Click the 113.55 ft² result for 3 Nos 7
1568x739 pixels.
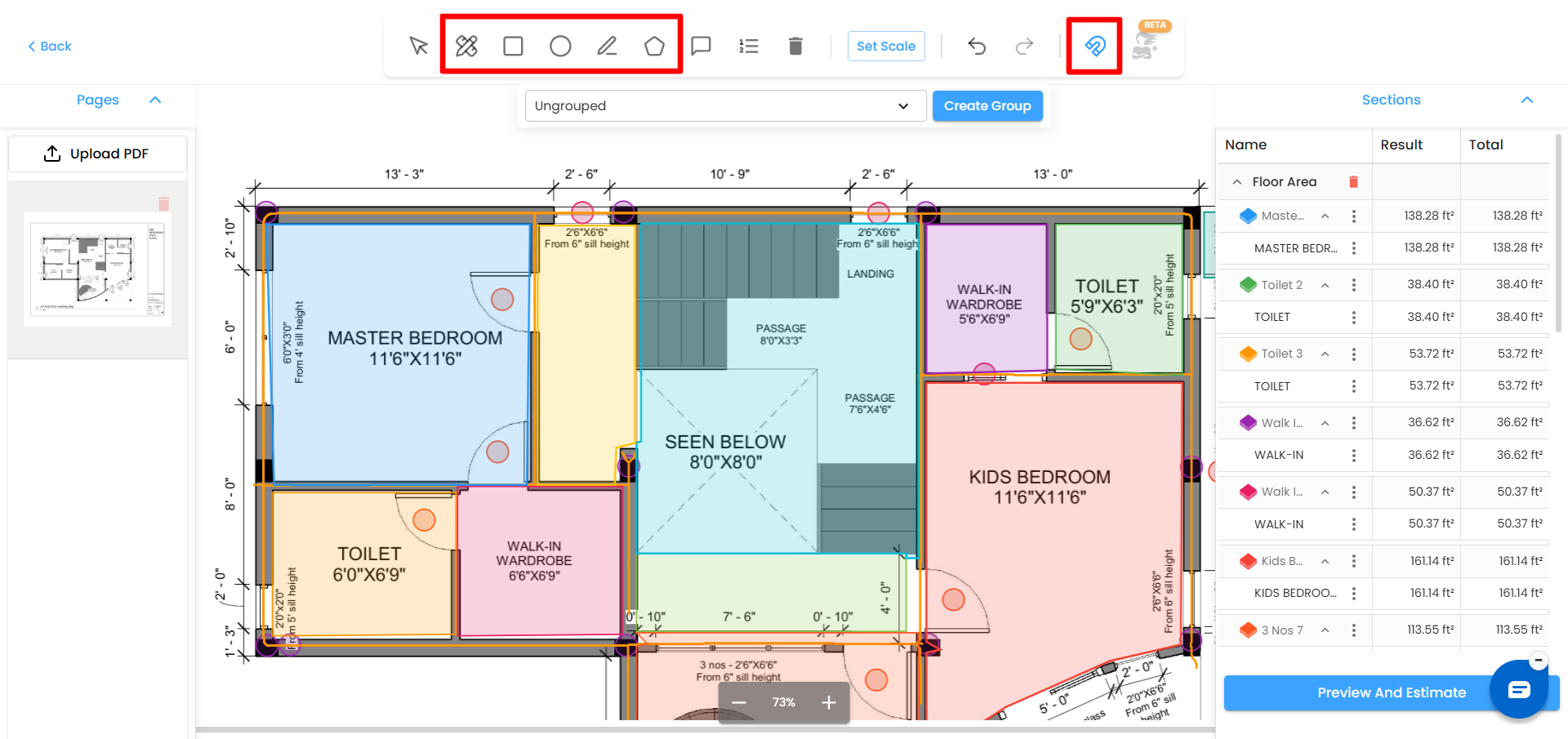click(1430, 630)
